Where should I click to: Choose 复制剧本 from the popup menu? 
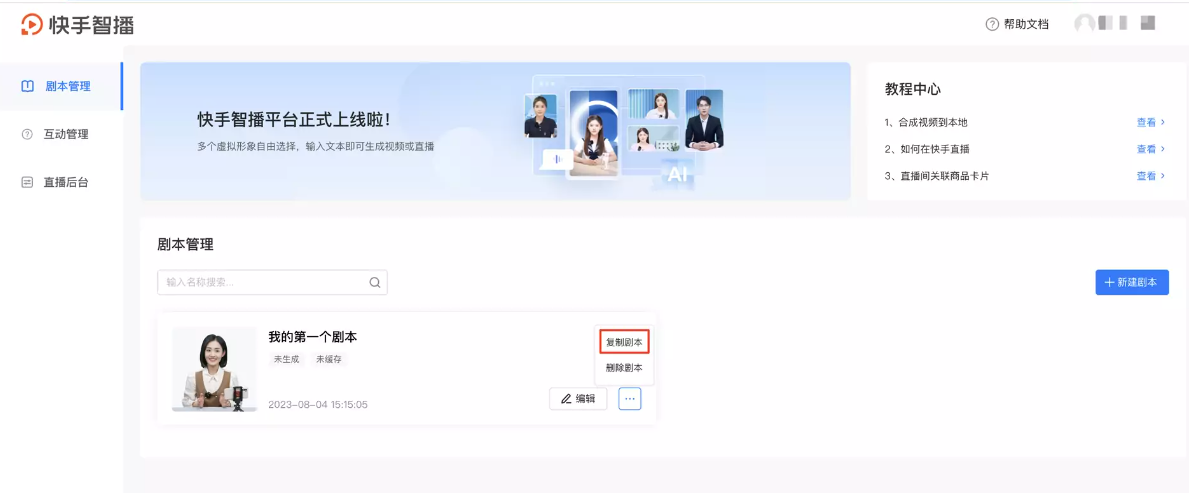[x=624, y=342]
